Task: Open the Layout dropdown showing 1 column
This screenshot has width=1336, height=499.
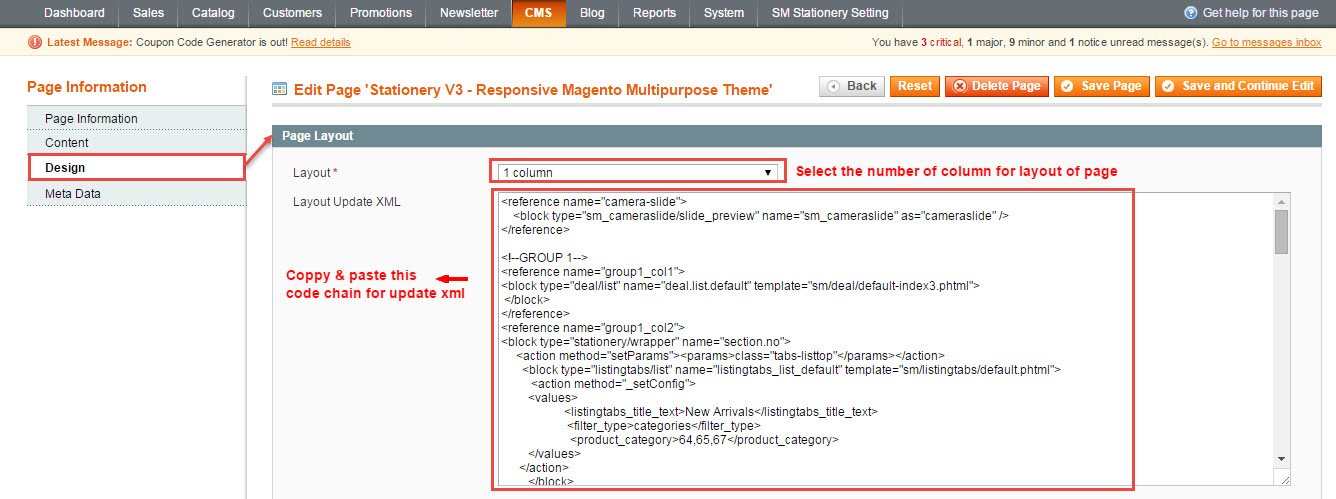Action: (638, 172)
